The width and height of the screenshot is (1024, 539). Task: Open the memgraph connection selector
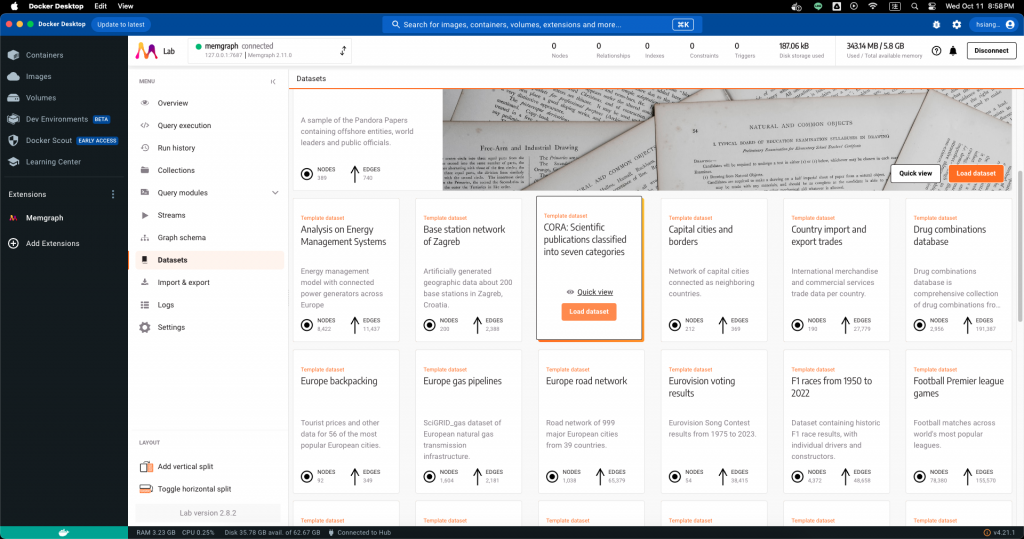tap(270, 50)
